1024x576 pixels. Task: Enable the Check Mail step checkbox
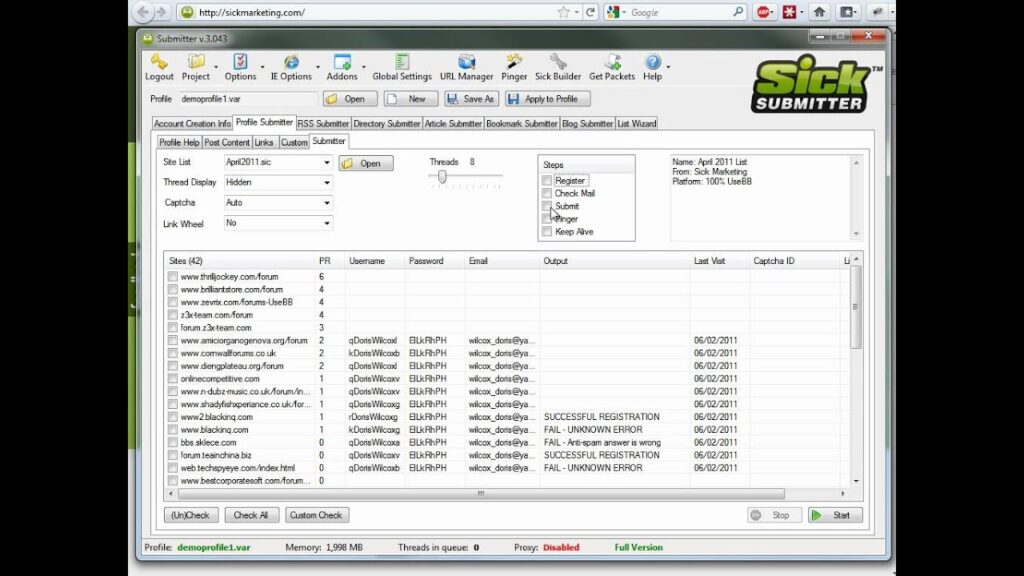[547, 193]
